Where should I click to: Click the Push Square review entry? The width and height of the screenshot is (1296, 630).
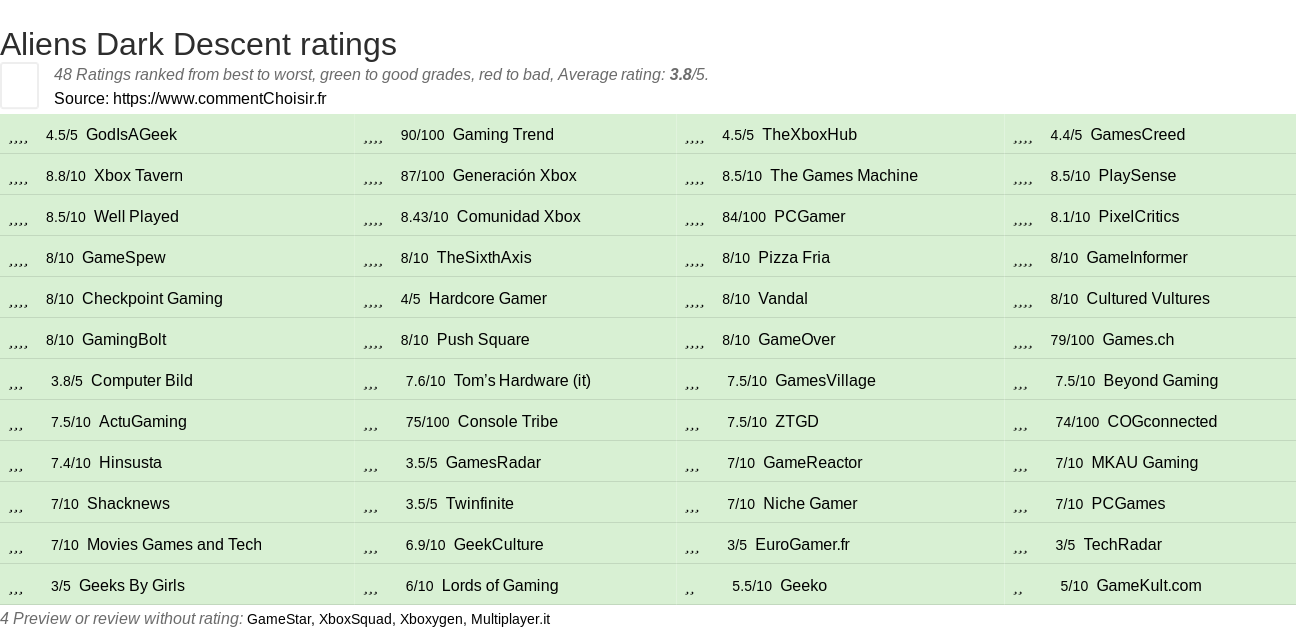pos(483,340)
